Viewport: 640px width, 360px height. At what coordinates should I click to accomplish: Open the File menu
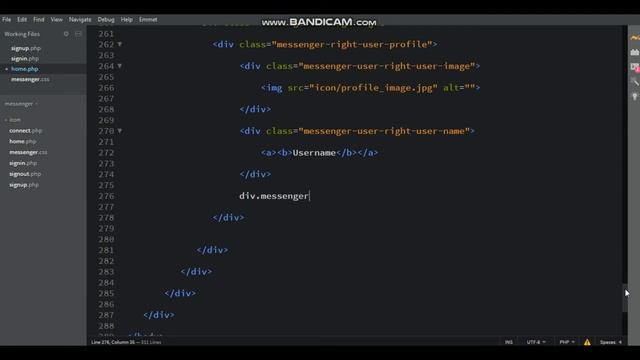pos(7,20)
